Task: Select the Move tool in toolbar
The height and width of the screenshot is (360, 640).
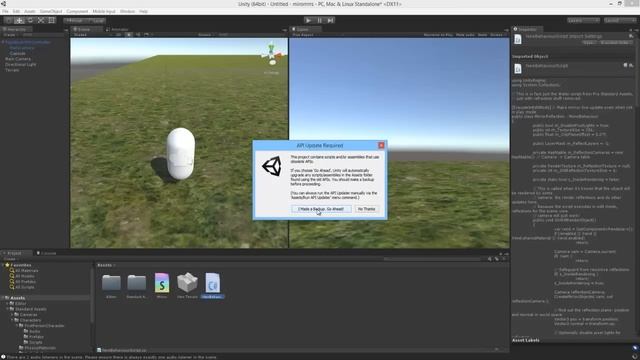Action: click(19, 20)
